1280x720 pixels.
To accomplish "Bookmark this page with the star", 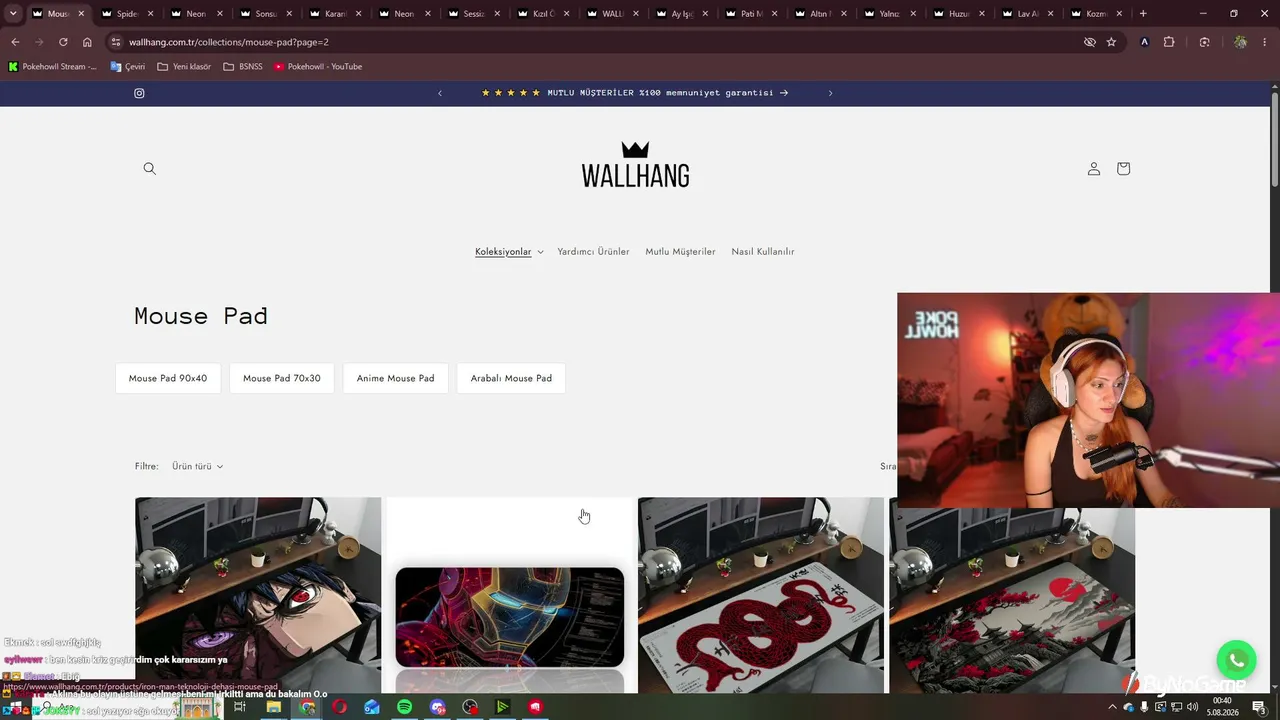I will pyautogui.click(x=1111, y=42).
